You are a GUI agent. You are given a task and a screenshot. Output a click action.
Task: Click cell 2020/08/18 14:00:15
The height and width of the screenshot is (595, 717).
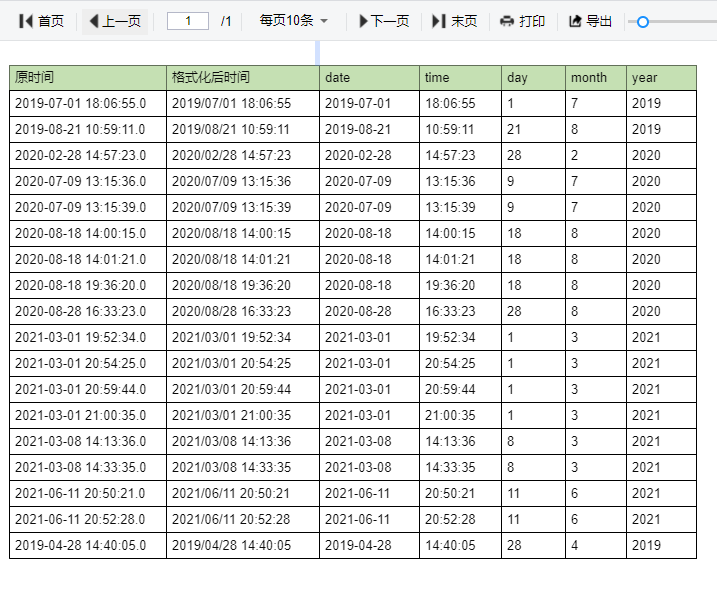(x=243, y=234)
